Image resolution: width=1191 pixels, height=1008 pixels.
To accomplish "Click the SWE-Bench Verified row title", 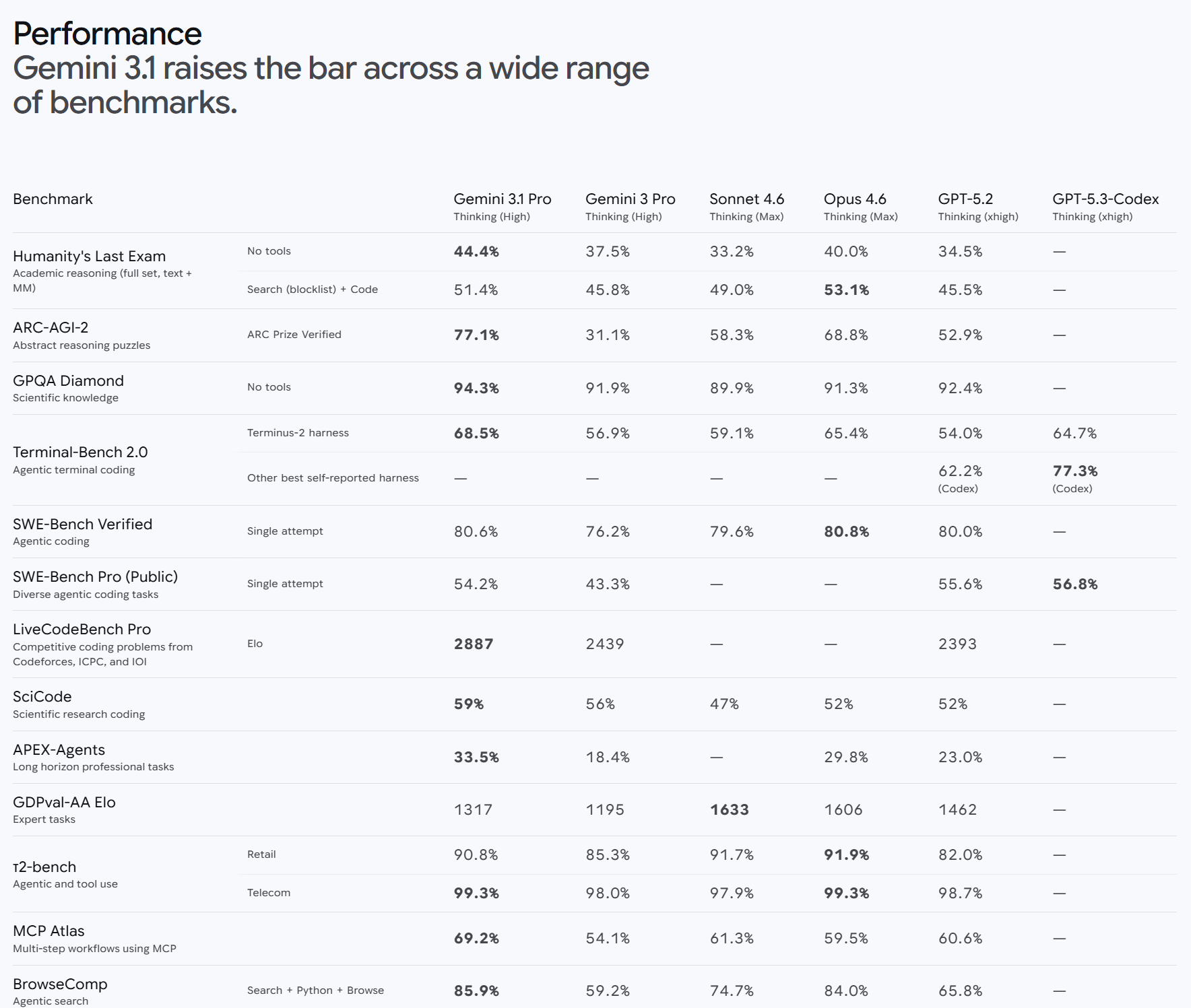I will [x=82, y=525].
